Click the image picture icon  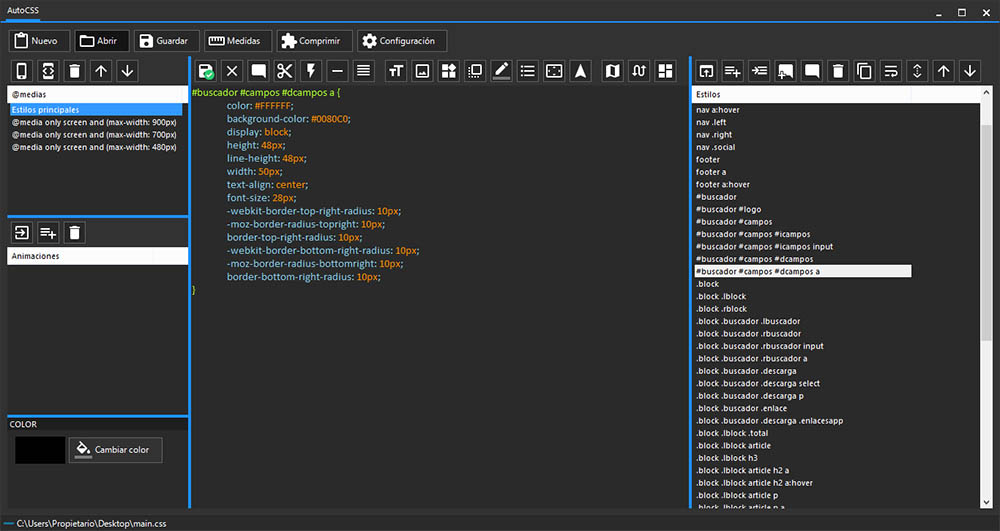[422, 71]
